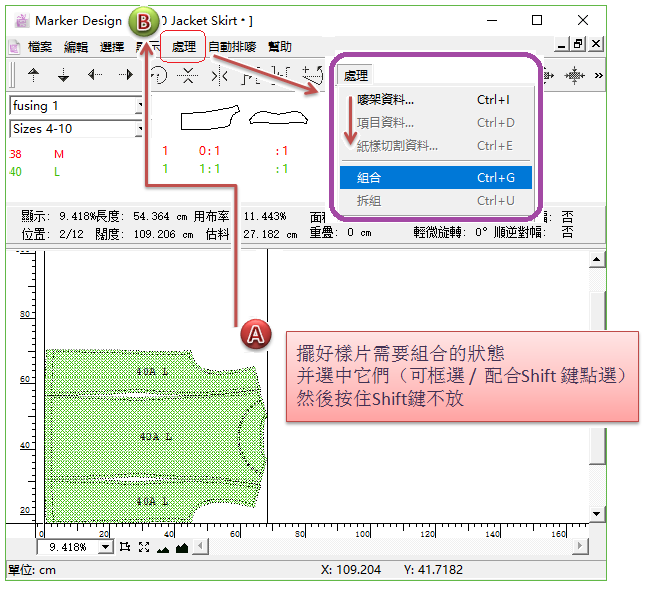Click the zoom-to-fit icon beside zoom percentage
645x589 pixels.
point(125,547)
